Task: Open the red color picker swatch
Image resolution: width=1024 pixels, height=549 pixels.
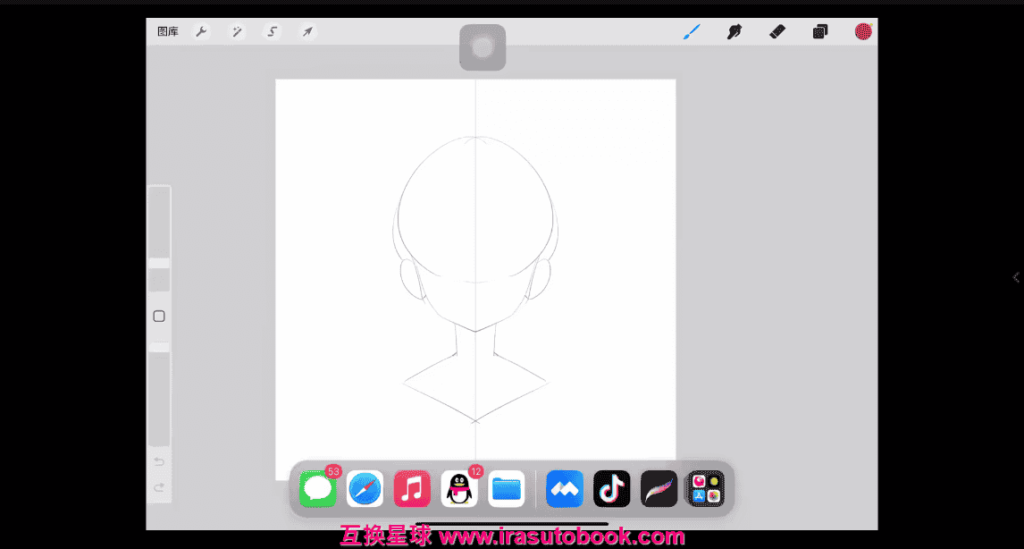Action: pyautogui.click(x=863, y=32)
